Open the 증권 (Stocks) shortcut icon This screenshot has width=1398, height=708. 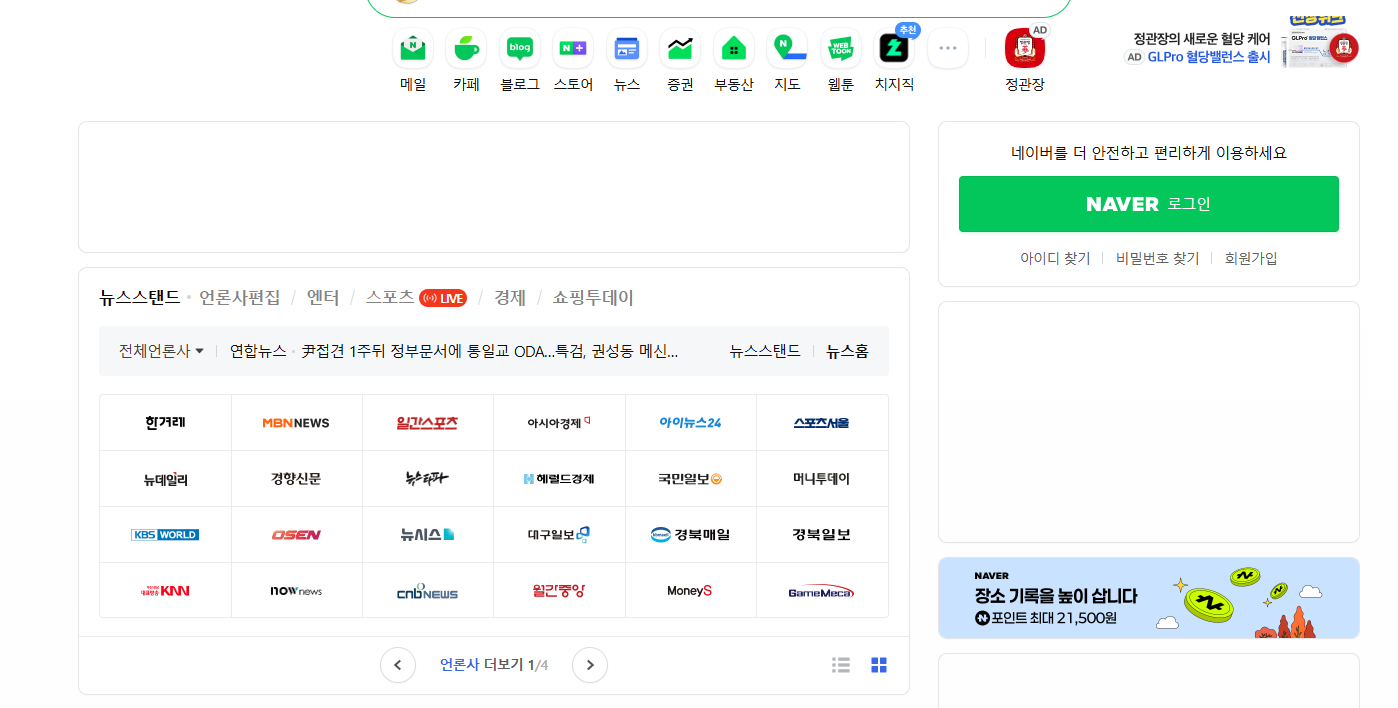[x=680, y=48]
